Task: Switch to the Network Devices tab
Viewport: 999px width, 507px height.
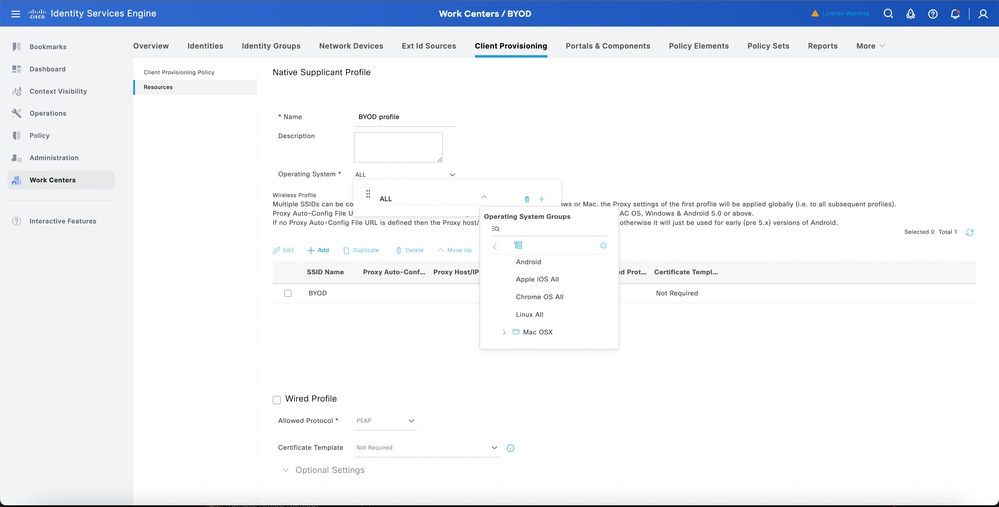Action: pos(351,46)
